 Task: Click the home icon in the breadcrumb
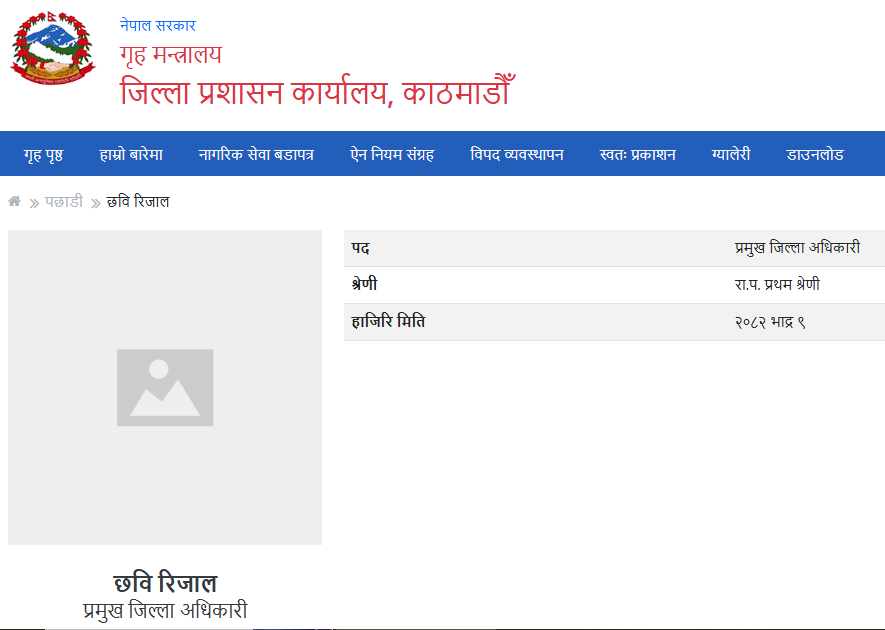coord(14,201)
